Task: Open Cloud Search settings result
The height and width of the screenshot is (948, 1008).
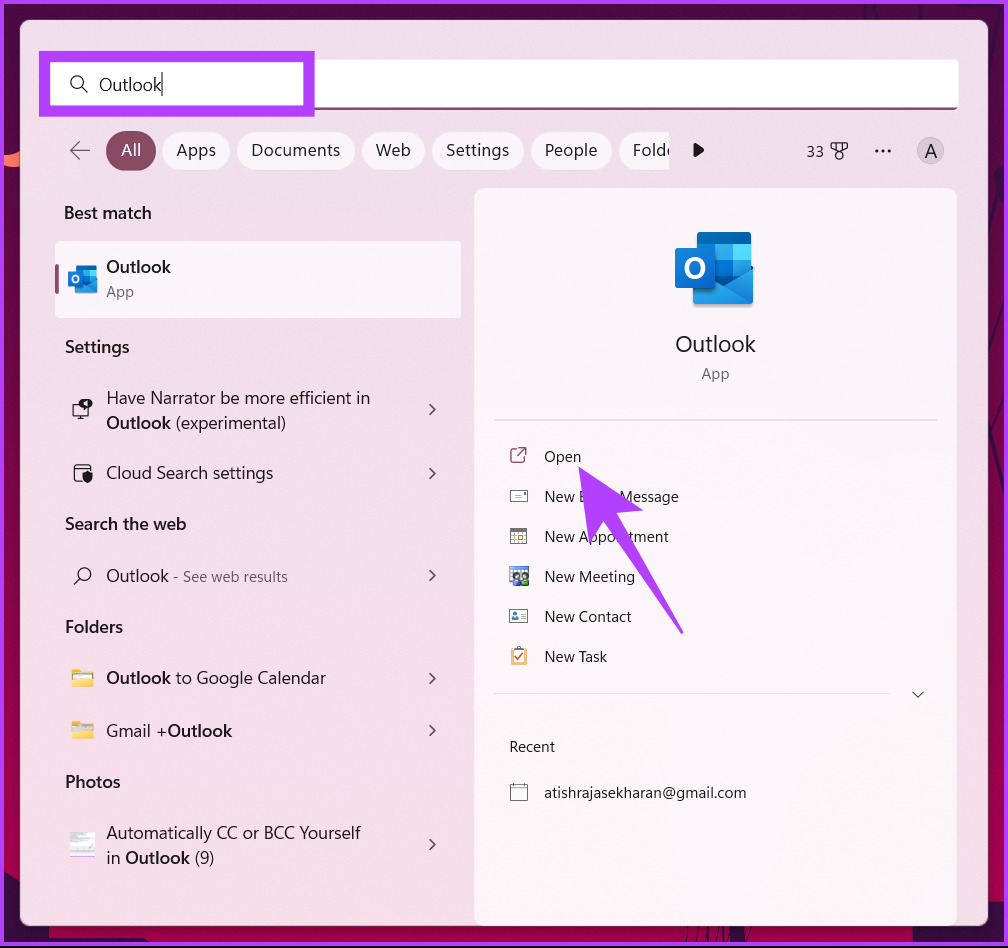Action: pyautogui.click(x=258, y=473)
